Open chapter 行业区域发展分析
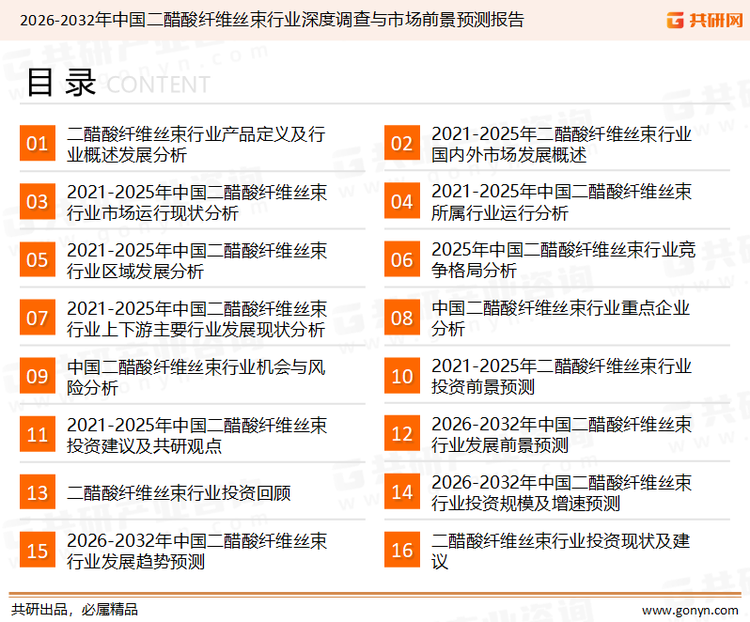750x622 pixels. 197,261
